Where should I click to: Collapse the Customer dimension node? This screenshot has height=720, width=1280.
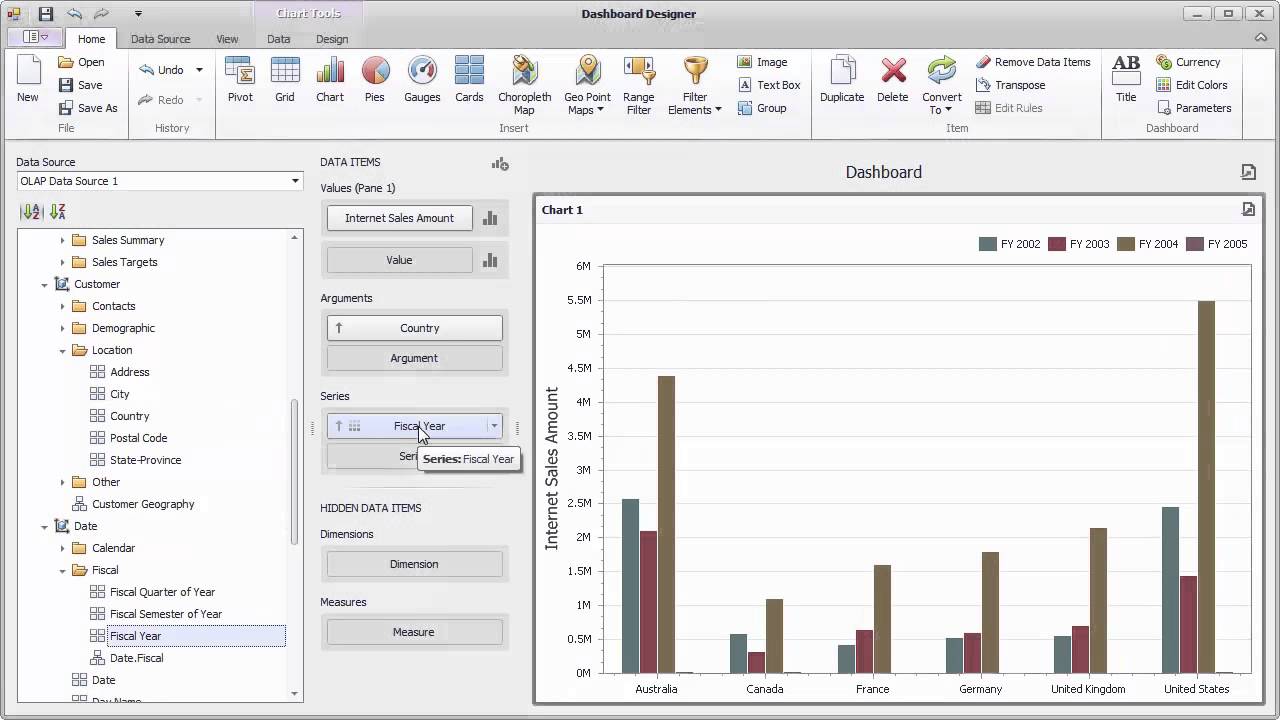(44, 285)
